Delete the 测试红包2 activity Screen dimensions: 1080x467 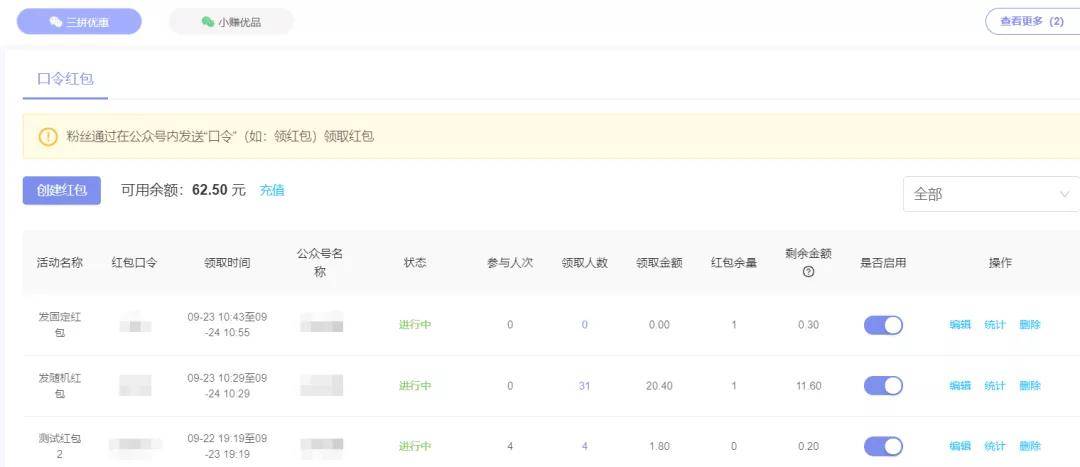click(x=1030, y=446)
